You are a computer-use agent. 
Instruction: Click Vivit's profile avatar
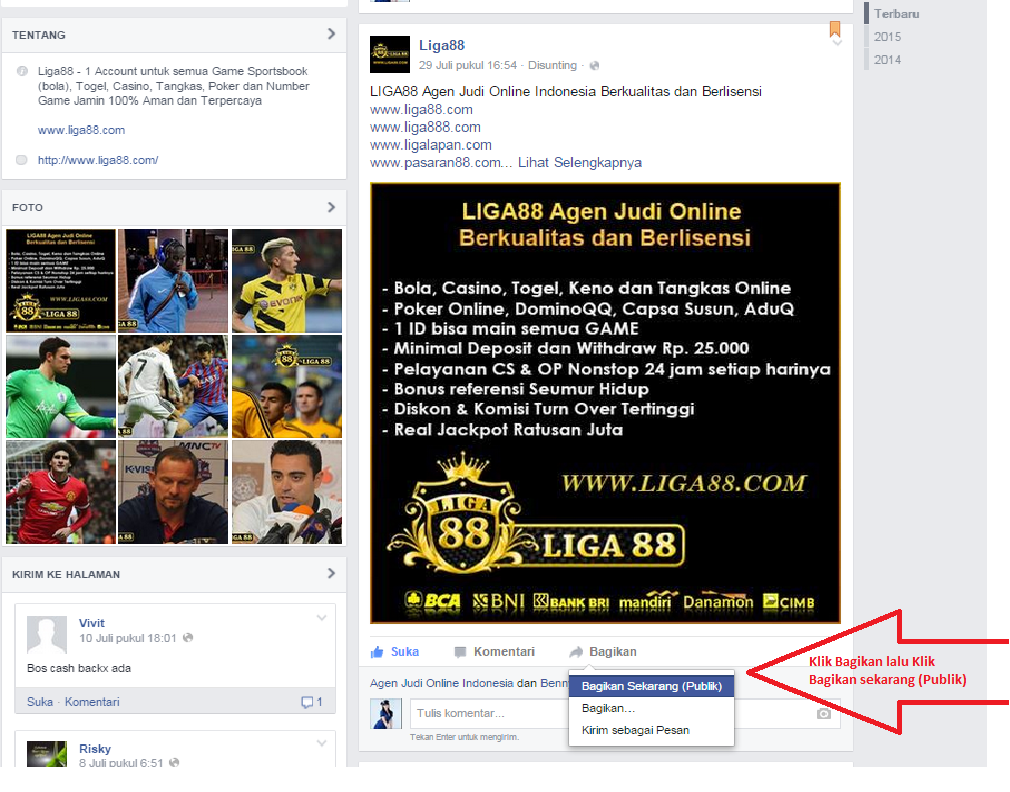tap(47, 635)
